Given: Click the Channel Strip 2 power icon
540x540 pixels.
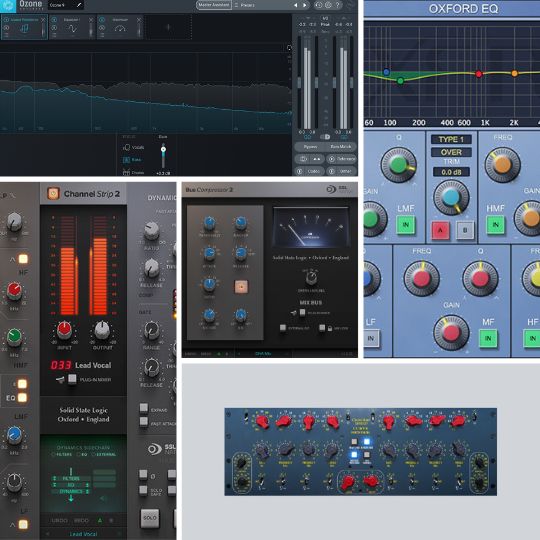Looking at the screenshot, I should [53, 194].
